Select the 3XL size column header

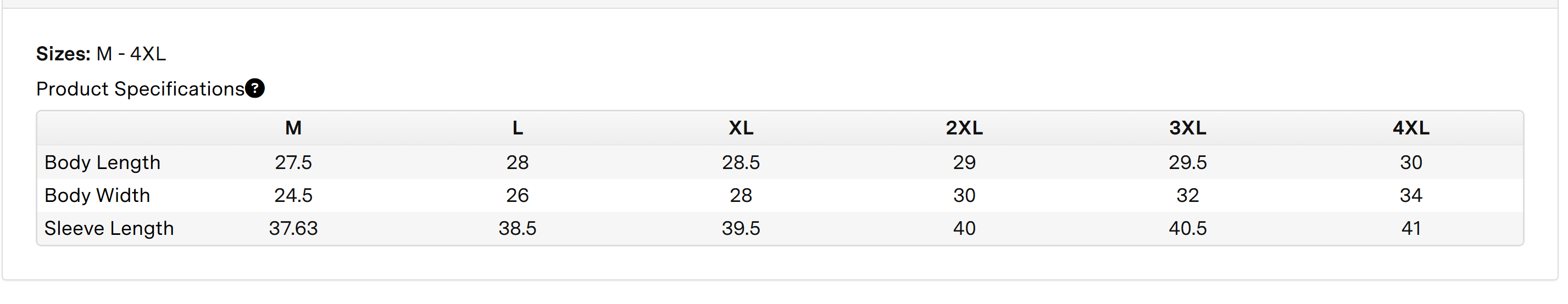1188,128
